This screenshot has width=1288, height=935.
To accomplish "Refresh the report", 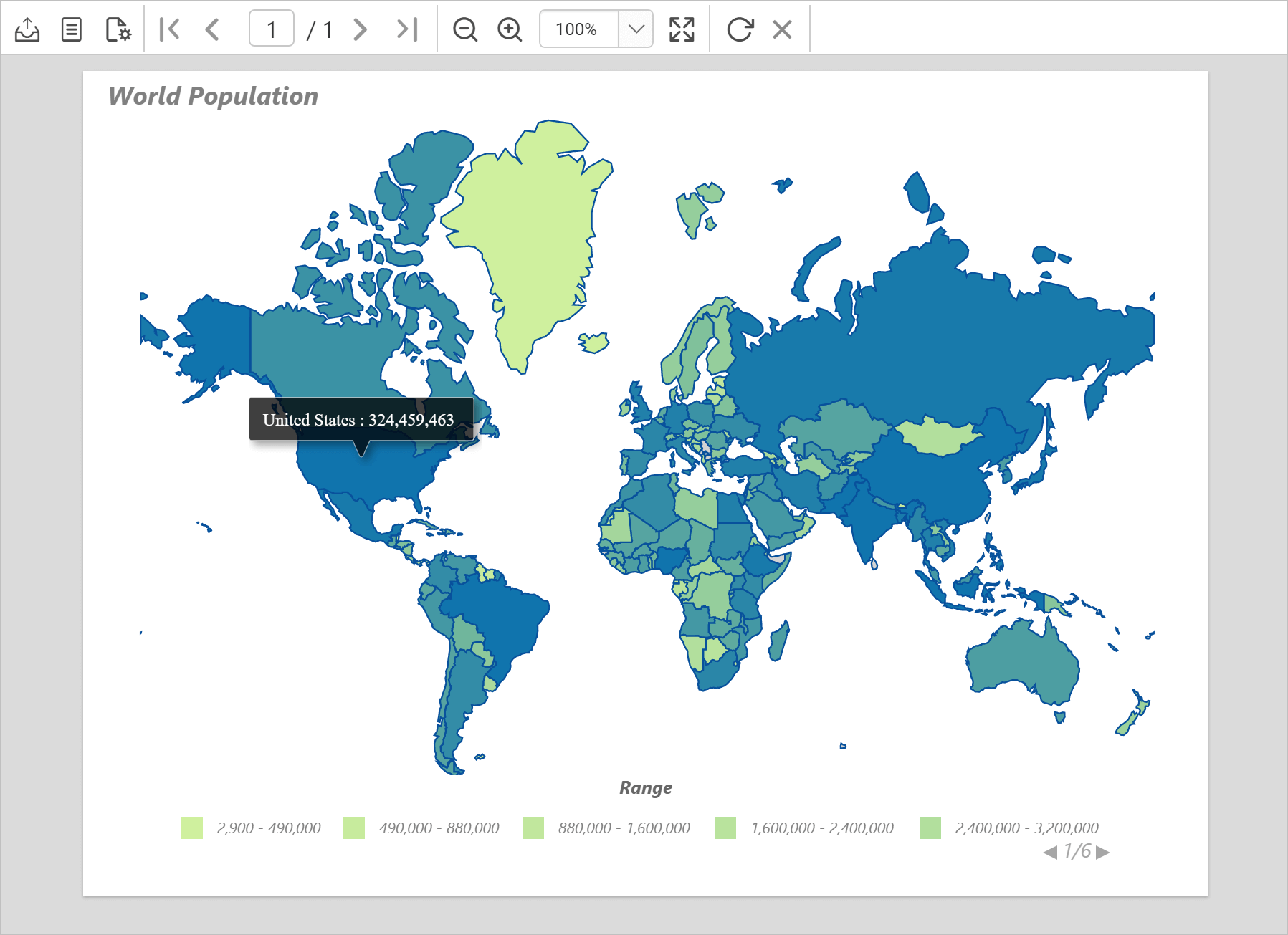I will 740,29.
